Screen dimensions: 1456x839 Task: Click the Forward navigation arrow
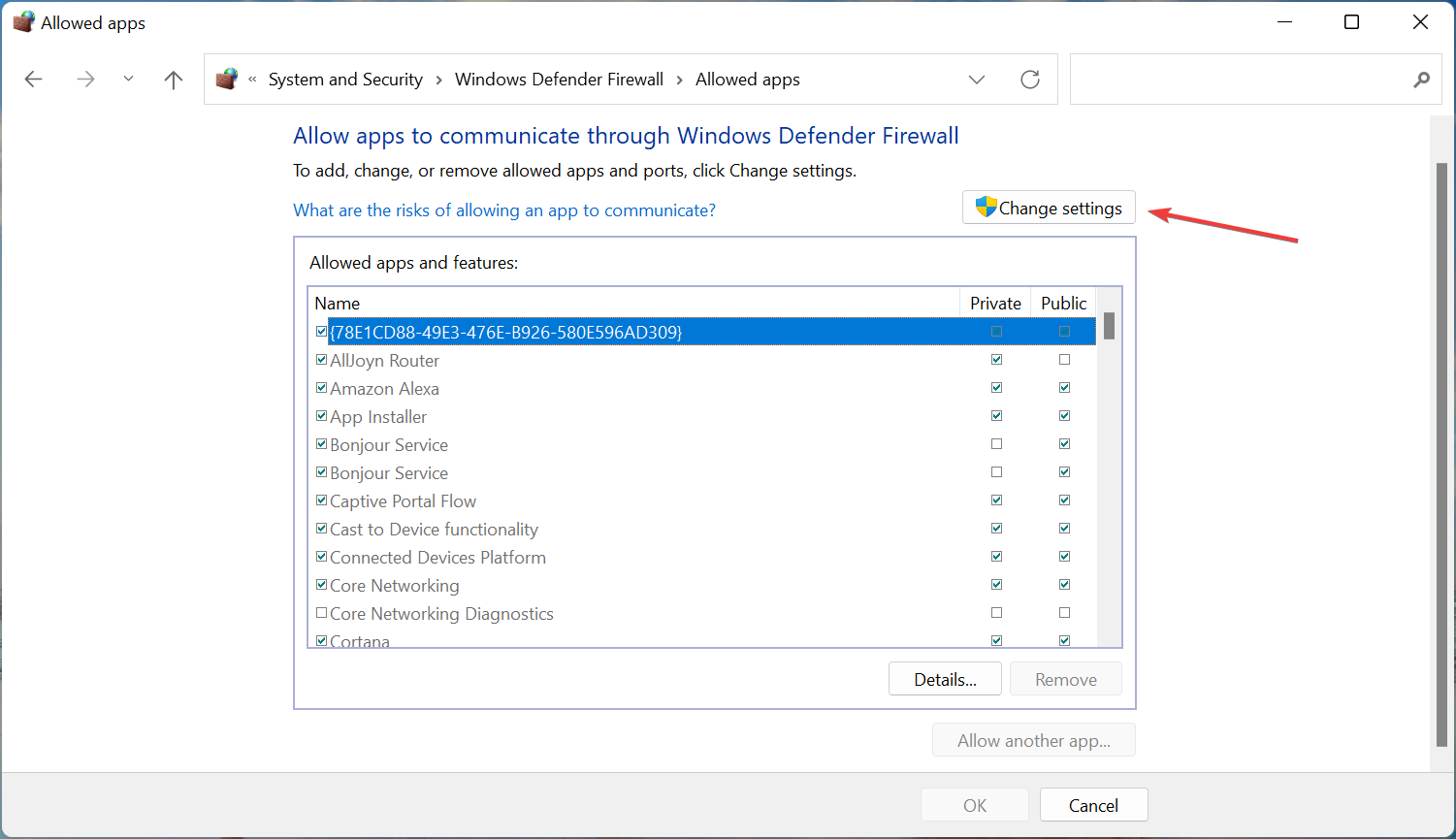click(85, 80)
